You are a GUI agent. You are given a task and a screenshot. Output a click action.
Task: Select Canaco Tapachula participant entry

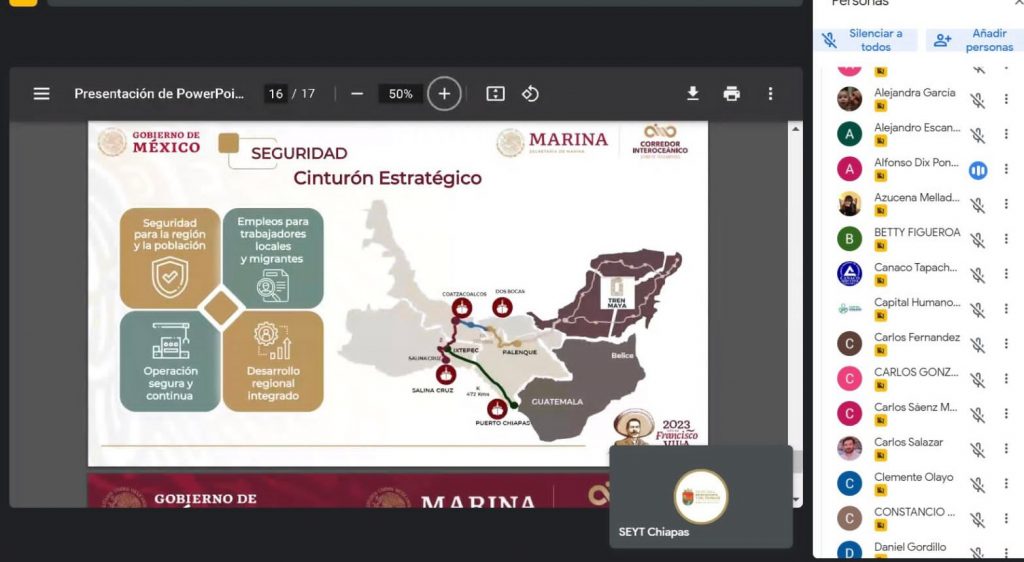[x=914, y=268]
